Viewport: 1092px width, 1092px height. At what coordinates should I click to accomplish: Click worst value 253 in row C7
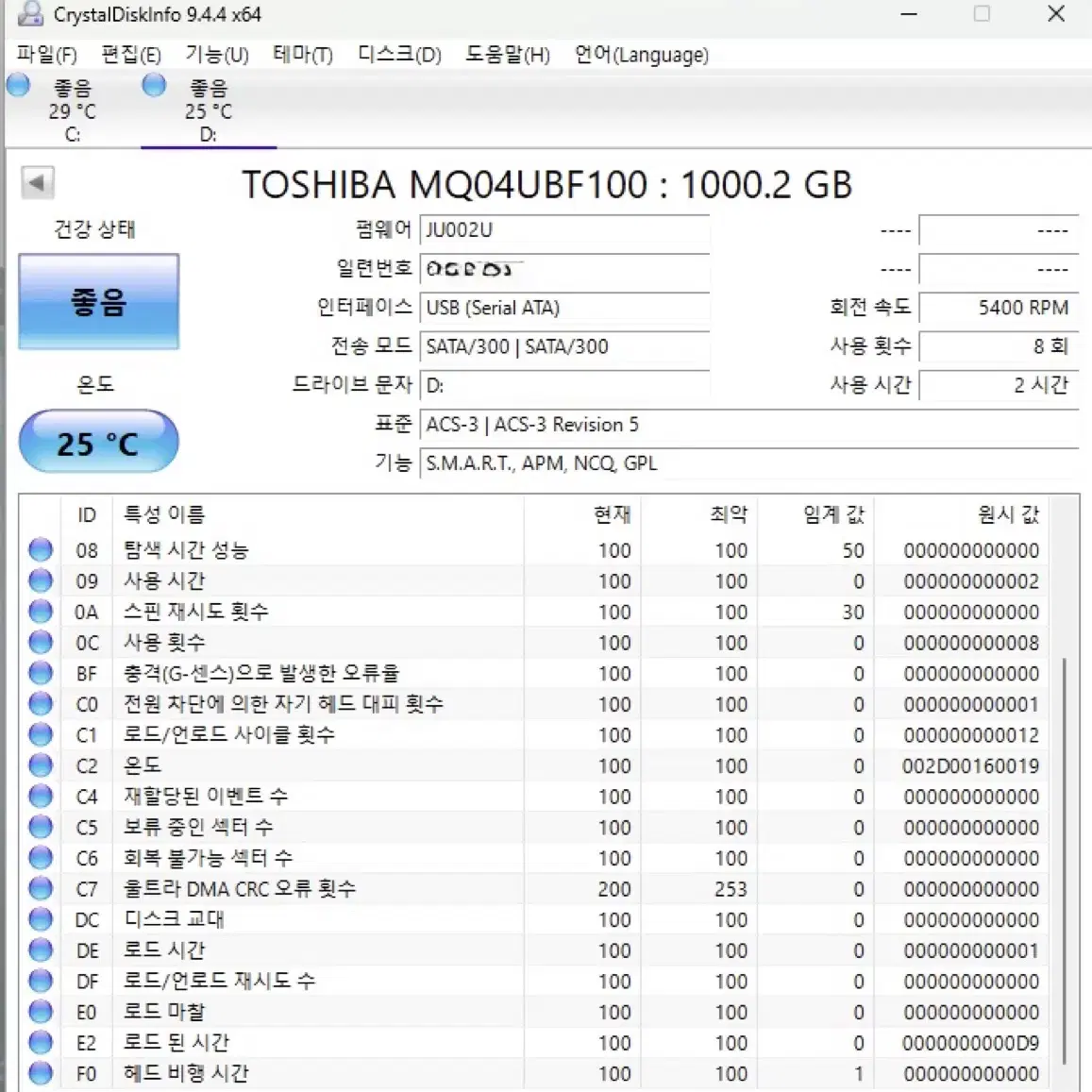731,889
